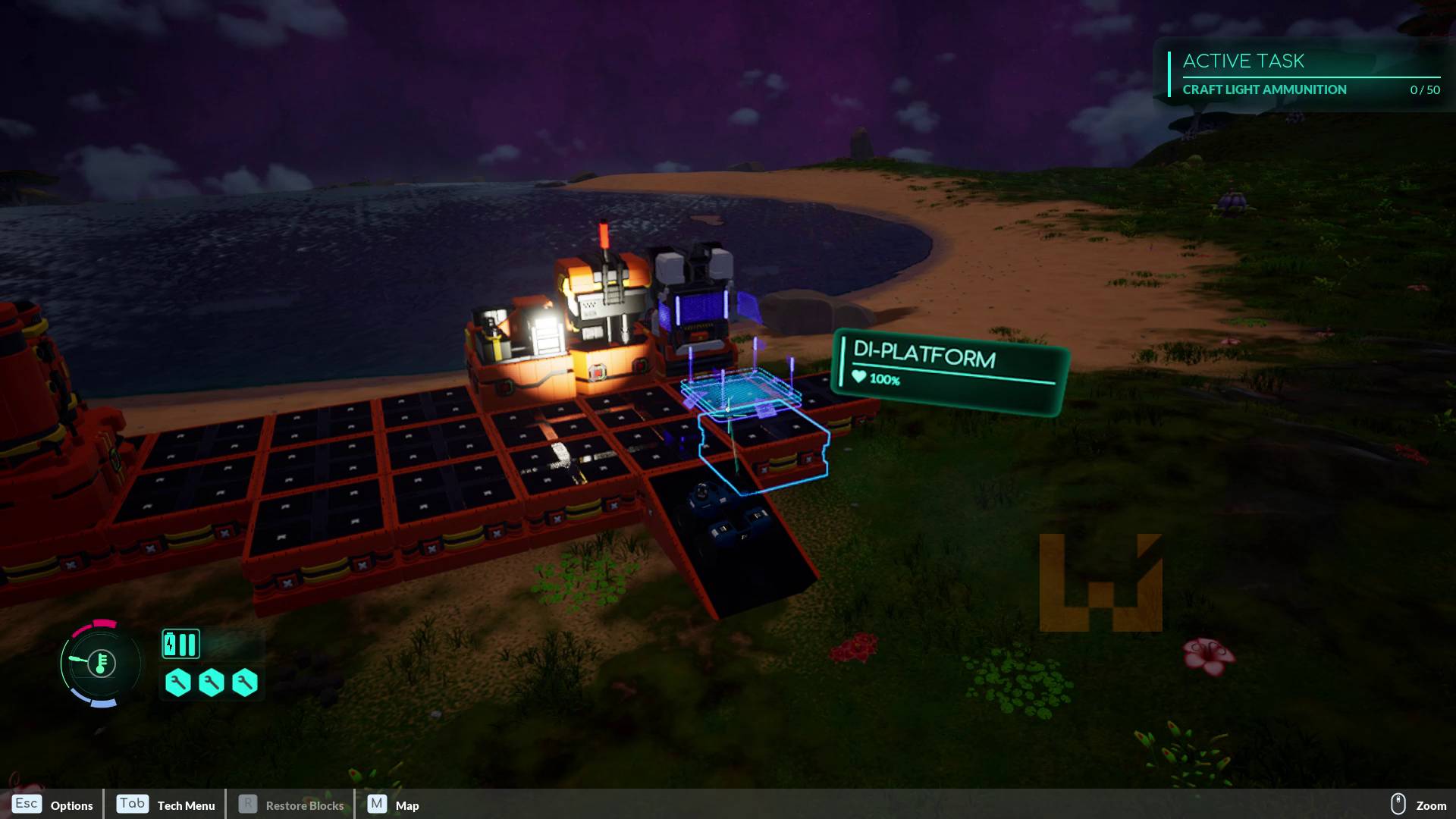Screen dimensions: 1456x819
Task: Expand the DI-Platform tooltip panel
Action: [x=950, y=365]
